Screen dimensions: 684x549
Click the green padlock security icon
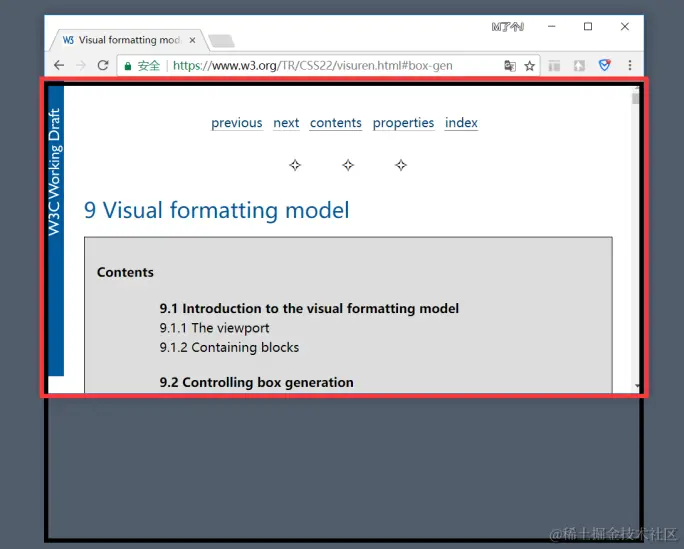128,66
